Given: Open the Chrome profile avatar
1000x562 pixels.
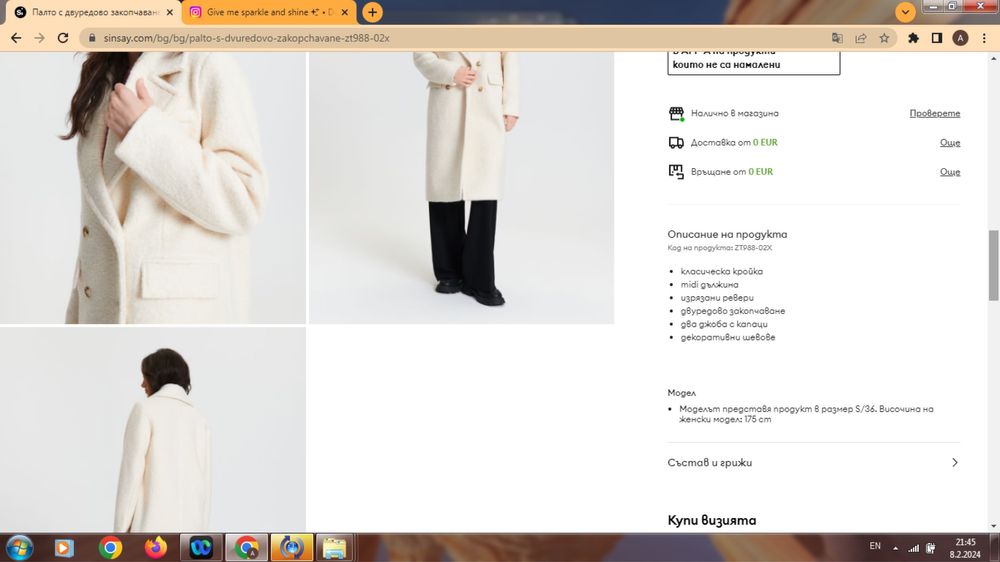Looking at the screenshot, I should (960, 38).
